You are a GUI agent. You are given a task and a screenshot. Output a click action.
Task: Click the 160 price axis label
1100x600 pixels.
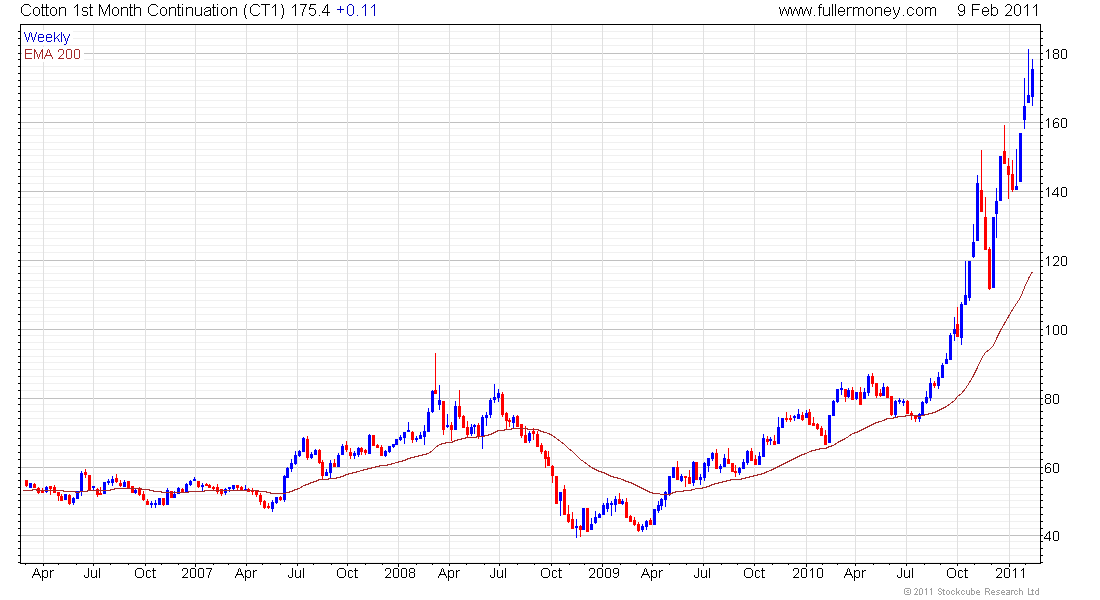(x=1056, y=124)
